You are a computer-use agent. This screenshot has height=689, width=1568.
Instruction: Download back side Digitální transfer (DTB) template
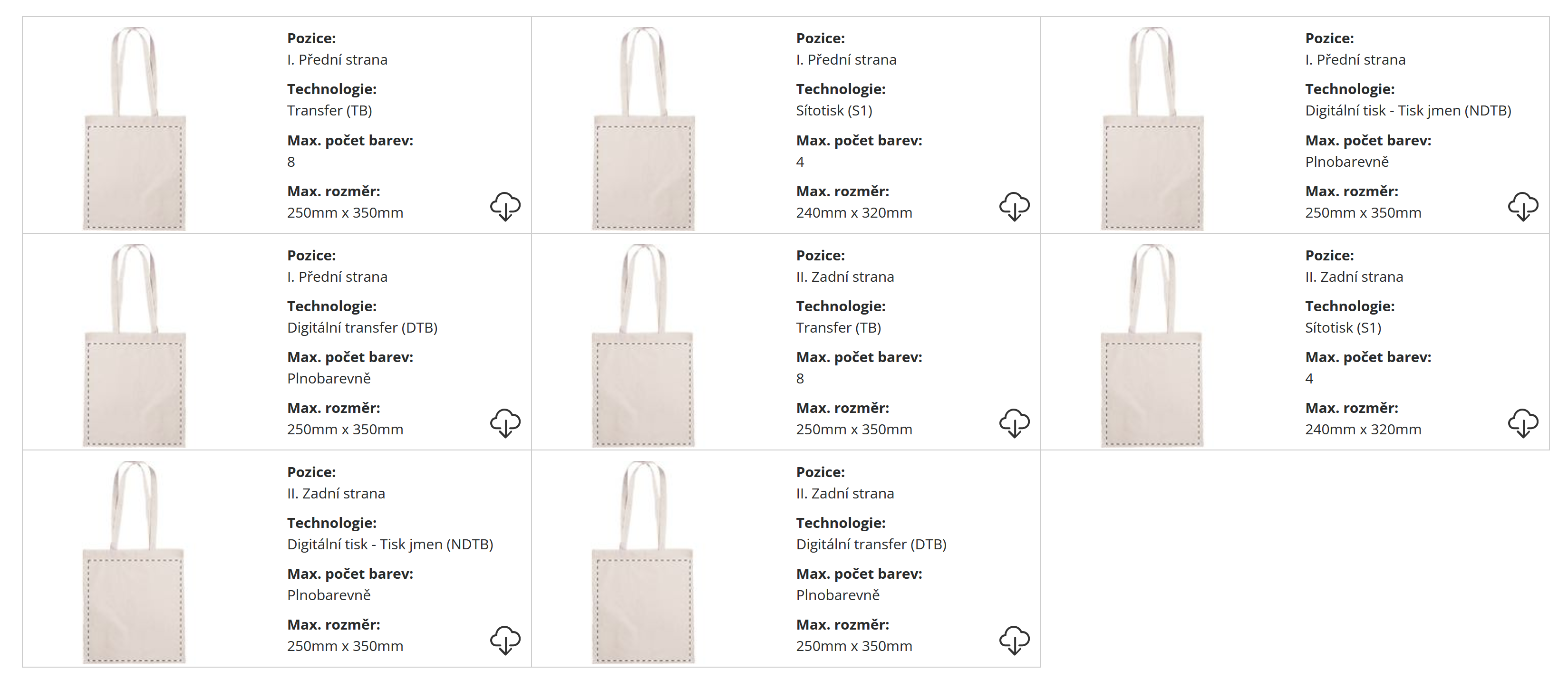tap(1014, 641)
